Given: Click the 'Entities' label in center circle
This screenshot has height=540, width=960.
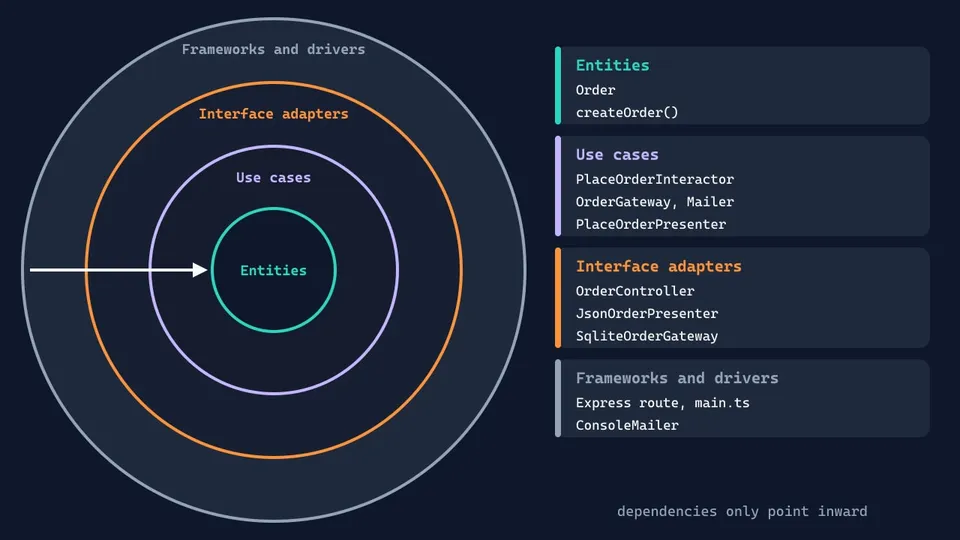Looking at the screenshot, I should point(273,271).
